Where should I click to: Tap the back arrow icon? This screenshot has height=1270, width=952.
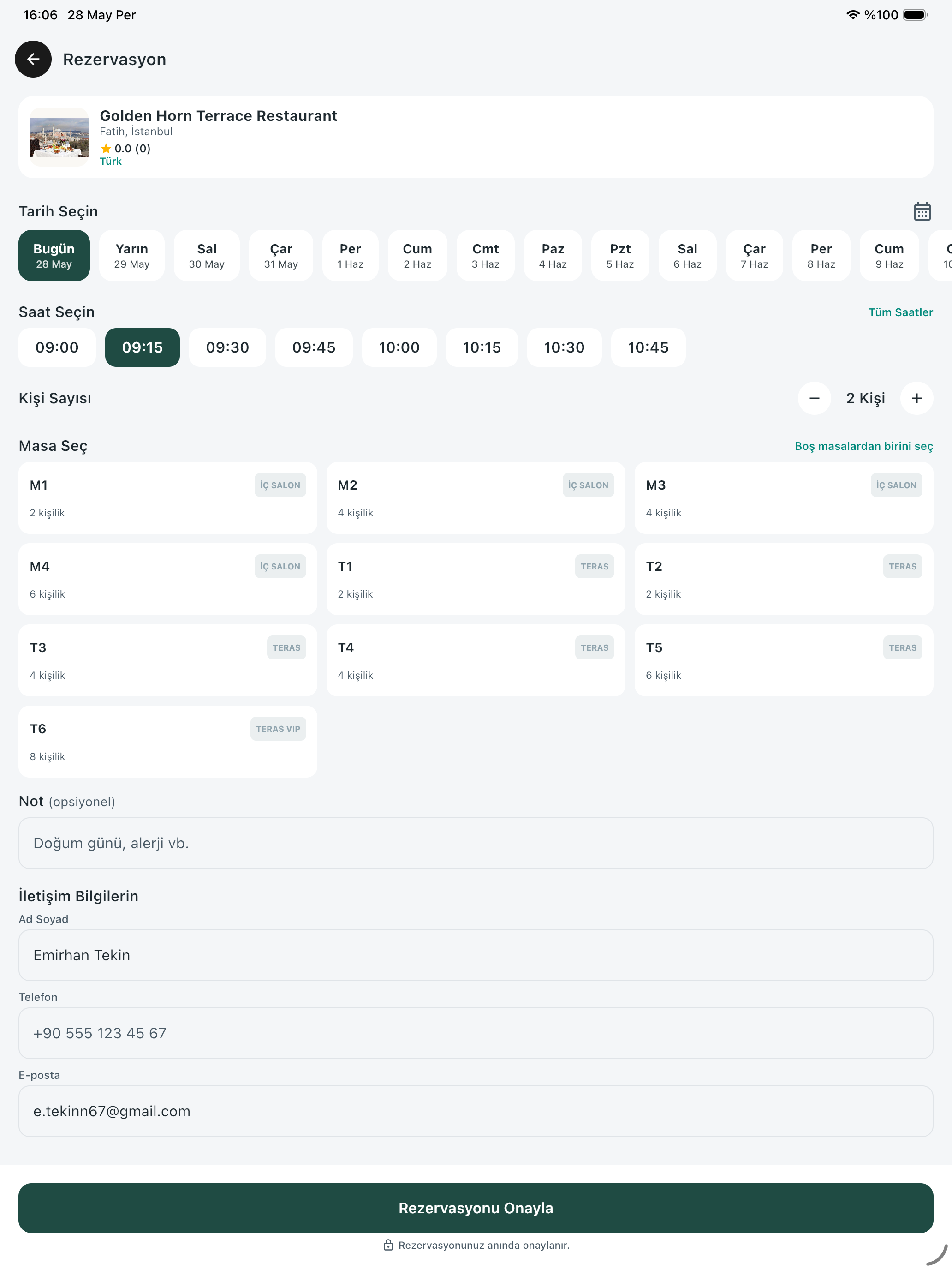point(33,59)
